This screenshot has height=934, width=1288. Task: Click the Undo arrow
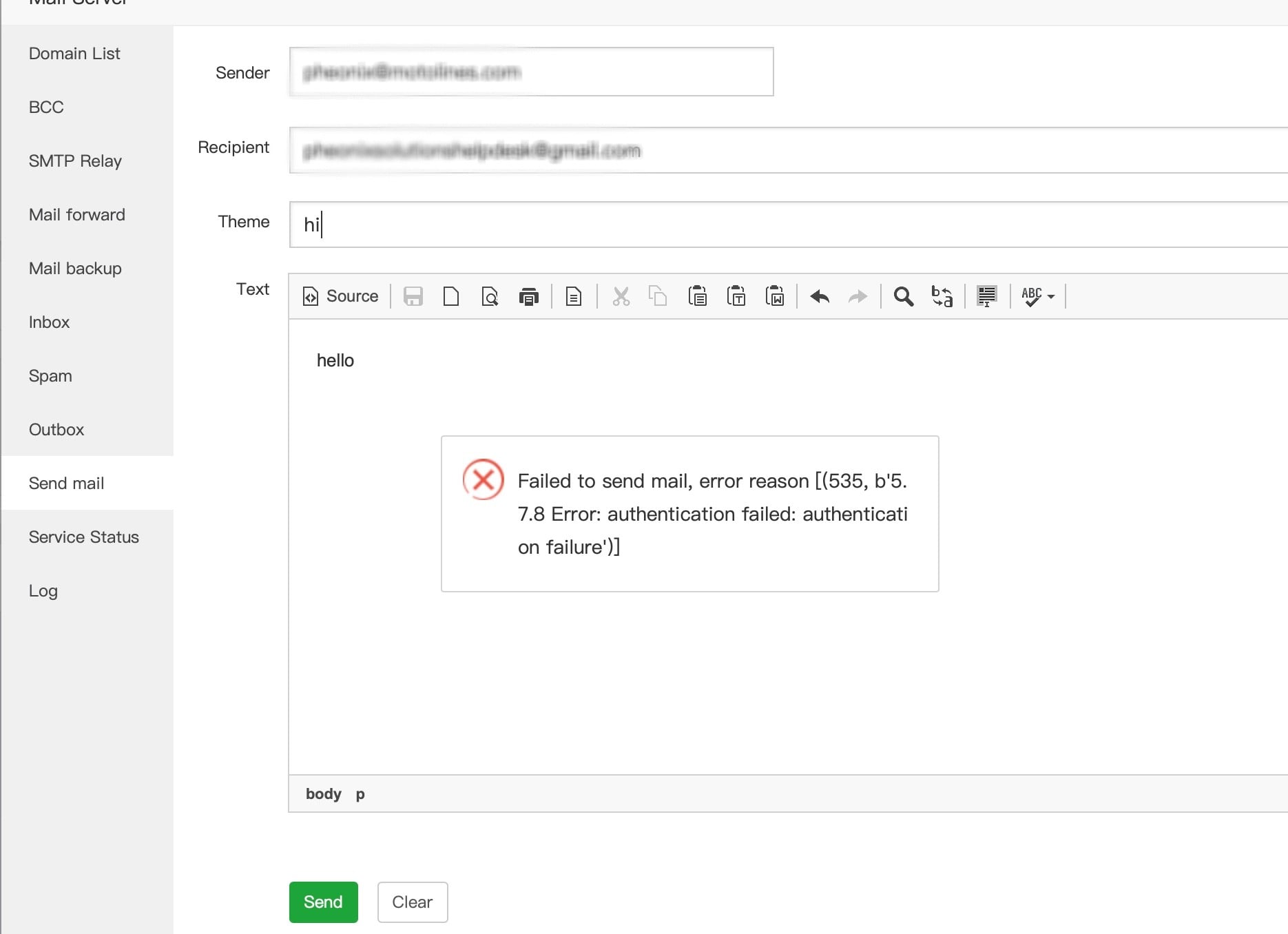click(820, 296)
